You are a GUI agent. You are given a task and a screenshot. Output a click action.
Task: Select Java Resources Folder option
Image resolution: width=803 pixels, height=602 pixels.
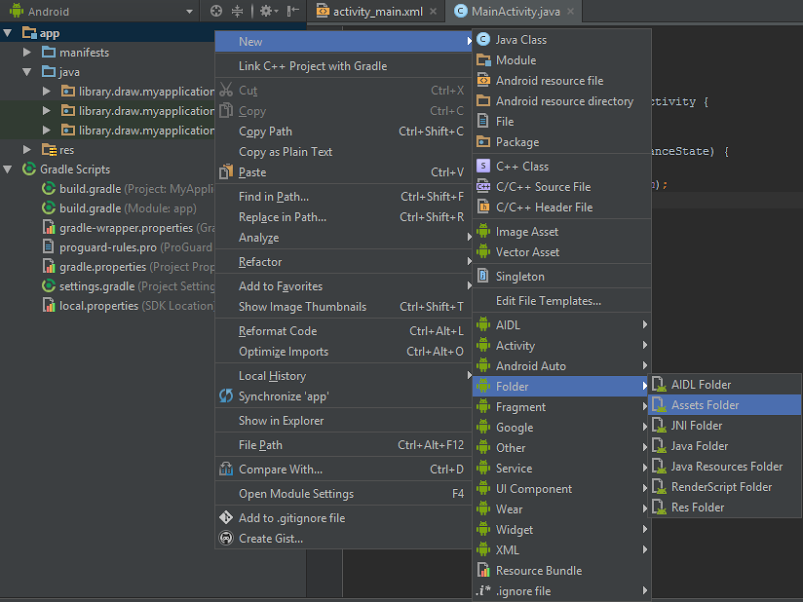725,466
